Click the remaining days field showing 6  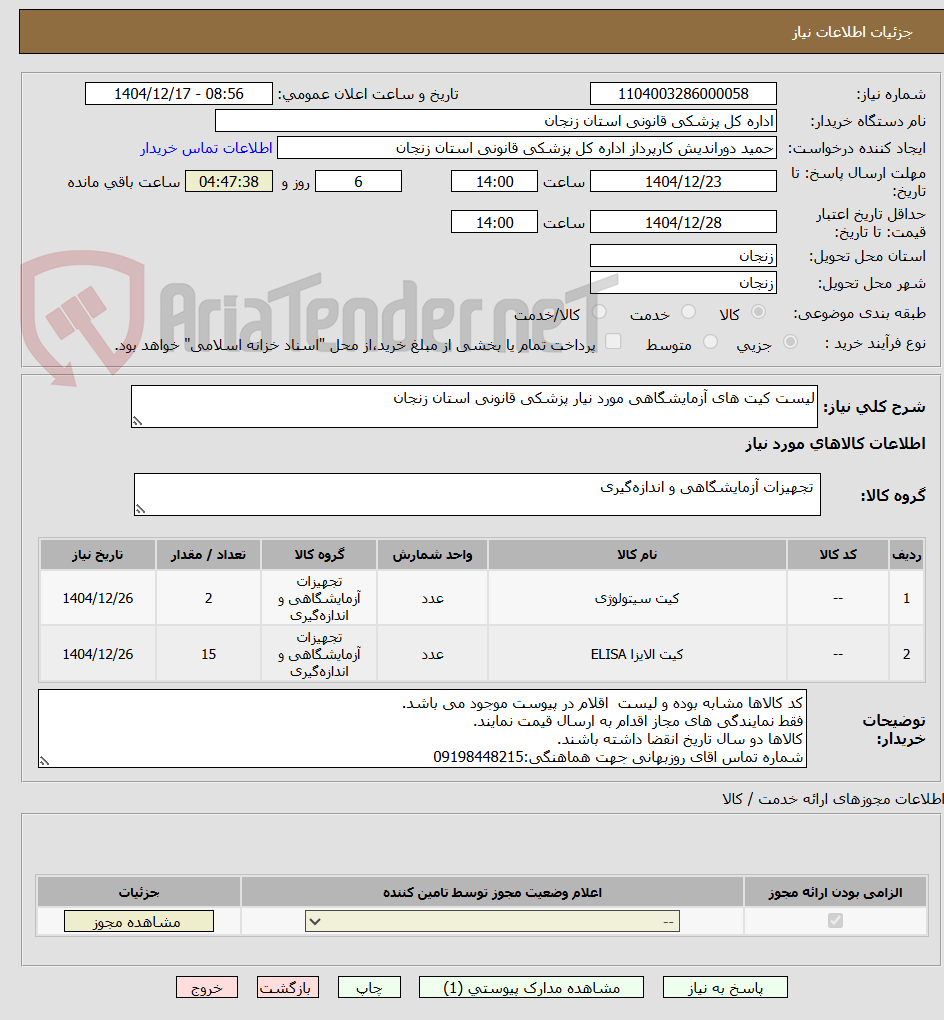coord(358,181)
